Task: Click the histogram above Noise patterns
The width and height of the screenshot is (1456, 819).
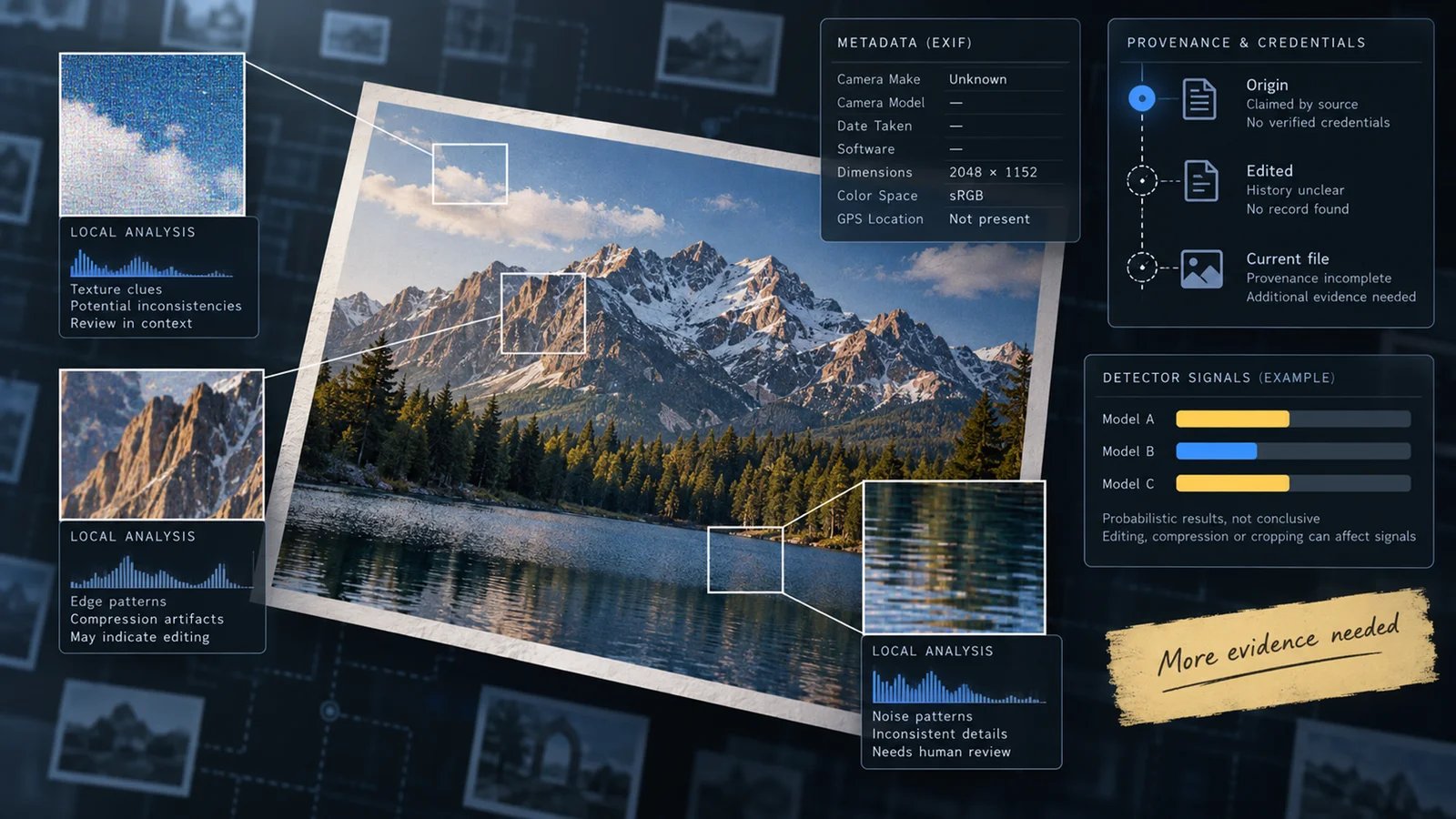Action: (959, 688)
